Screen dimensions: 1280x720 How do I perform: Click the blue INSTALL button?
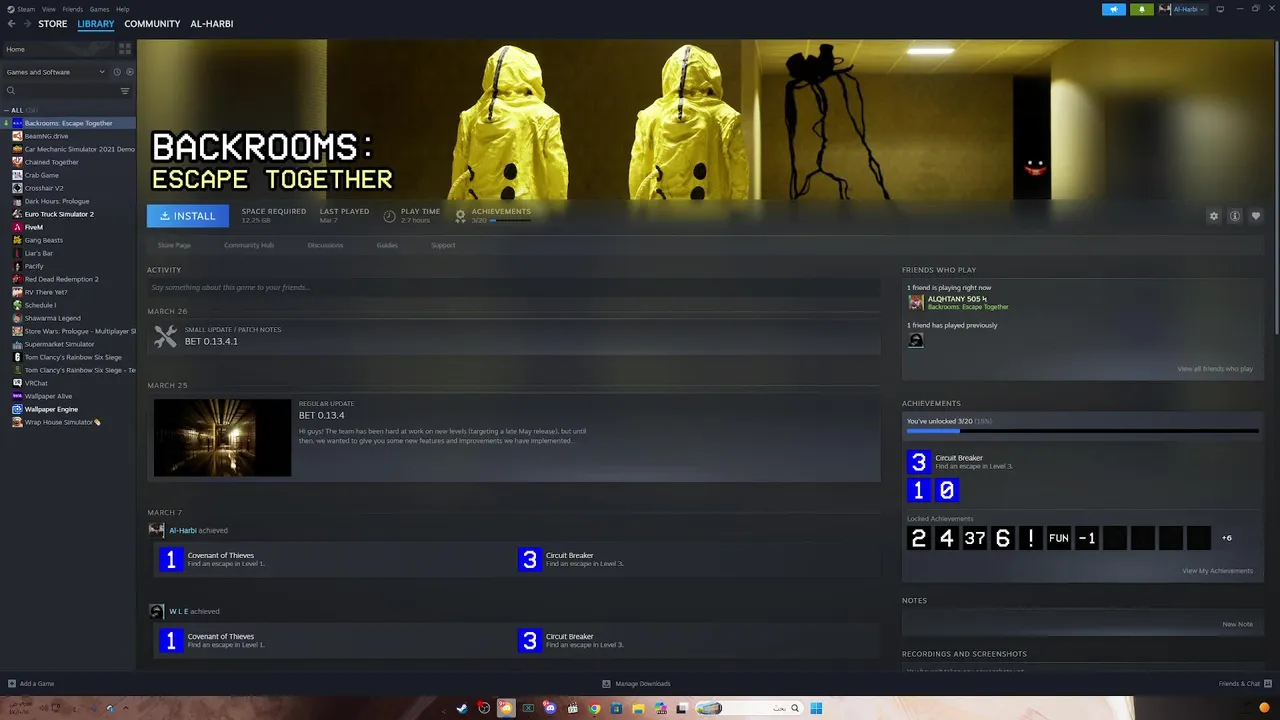pyautogui.click(x=188, y=216)
